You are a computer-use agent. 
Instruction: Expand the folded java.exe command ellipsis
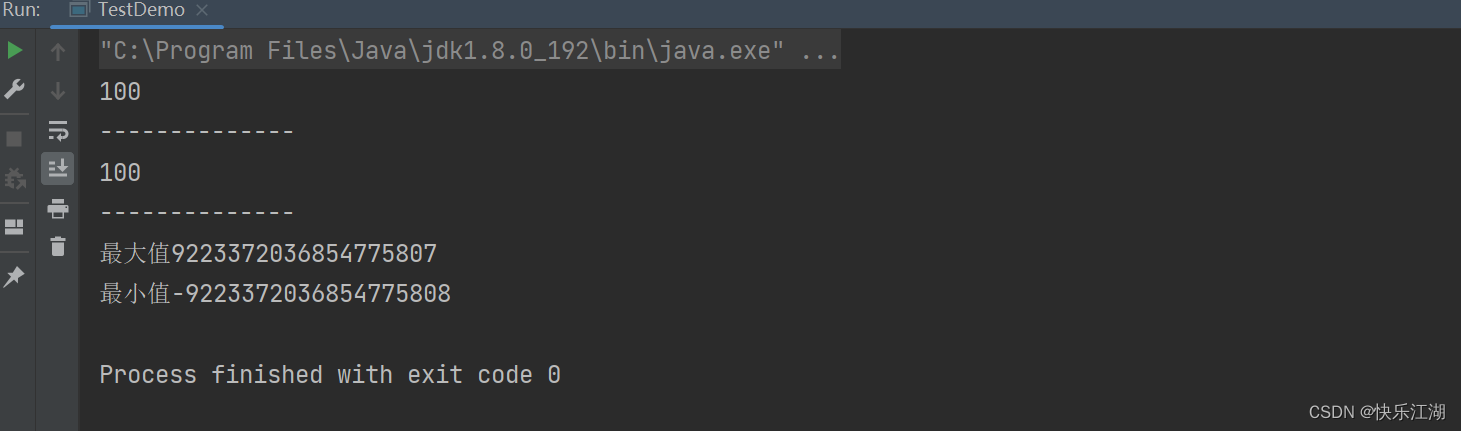tap(820, 51)
